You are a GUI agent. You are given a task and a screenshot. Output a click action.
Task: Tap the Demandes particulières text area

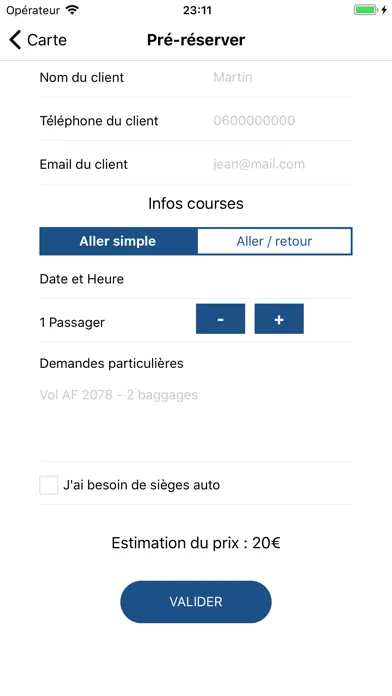[196, 422]
